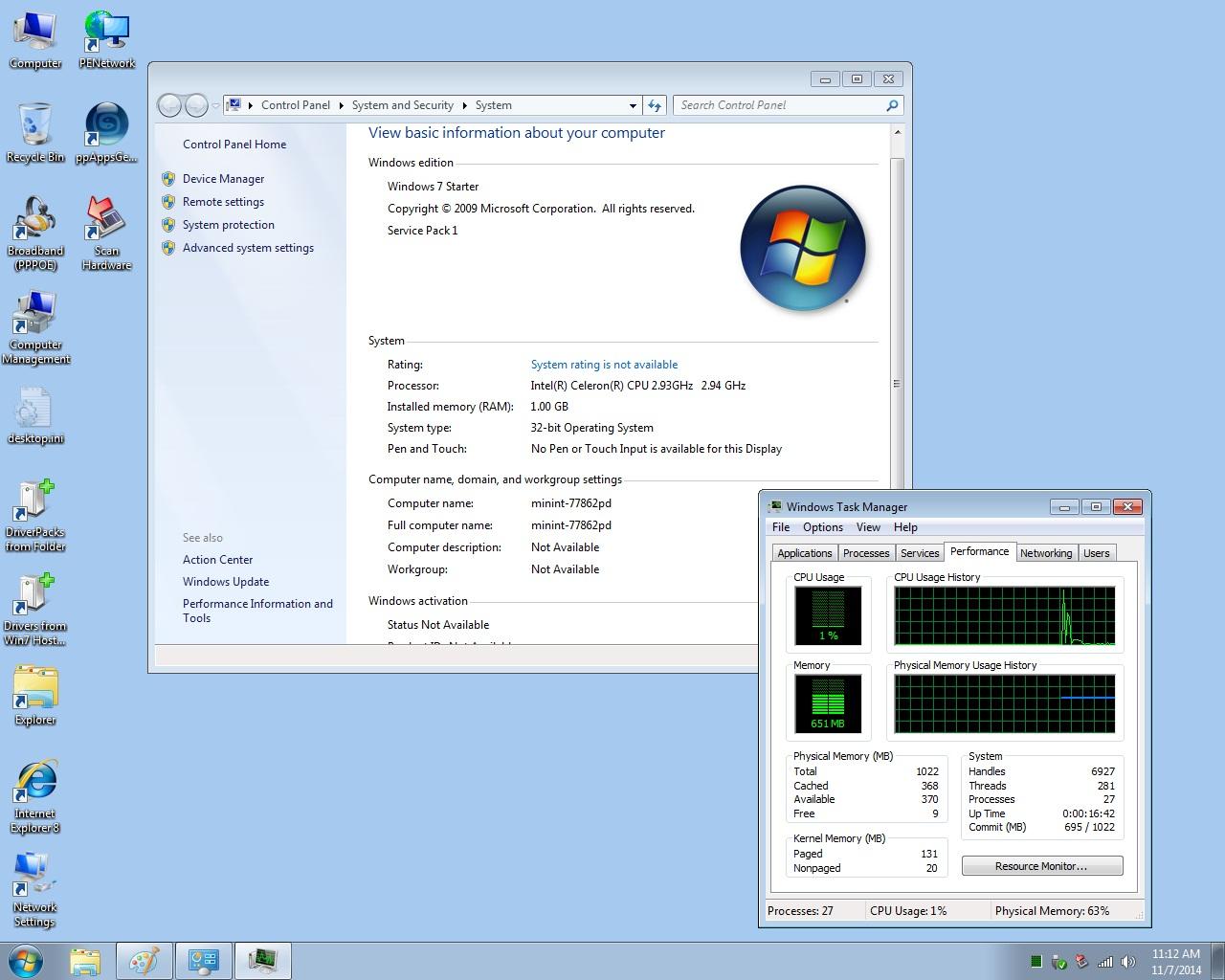1225x980 pixels.
Task: Click the 651 MB memory meter
Action: [828, 703]
